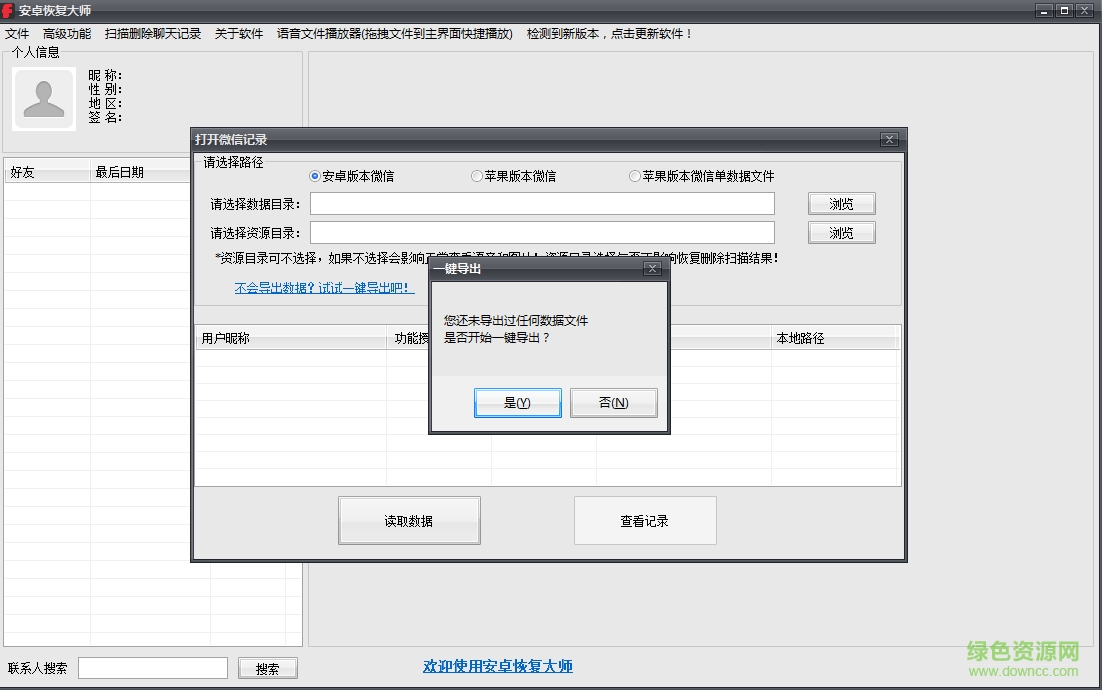This screenshot has width=1102, height=690.
Task: Click the profile avatar placeholder image
Action: [x=43, y=98]
